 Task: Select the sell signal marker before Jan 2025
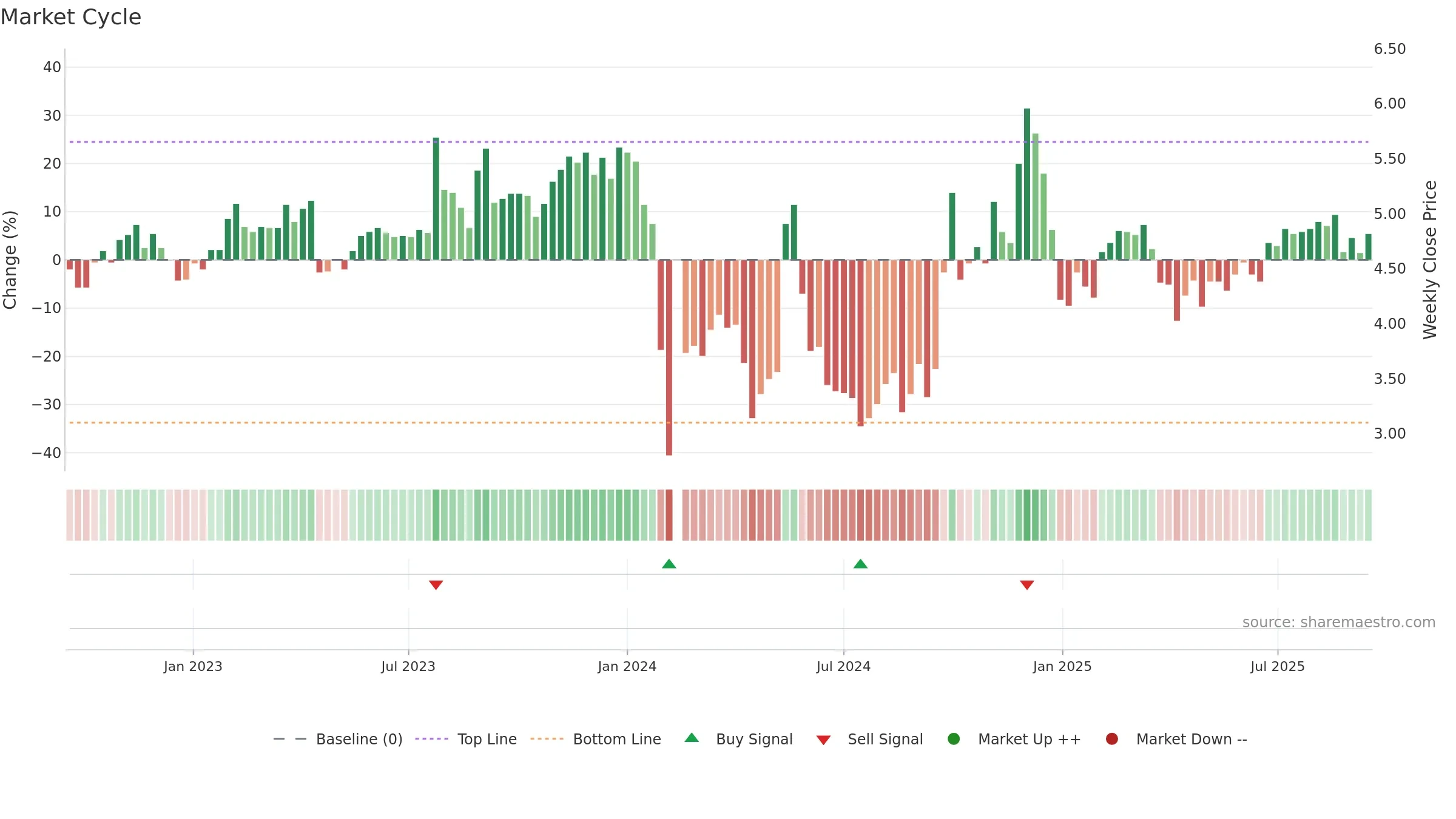click(x=1027, y=585)
